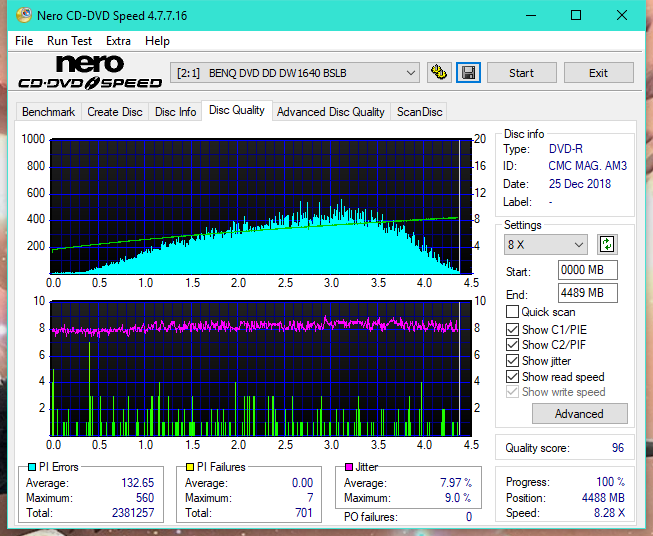Maximize the Nero CD-DVD Speed window
Viewport: 653px width, 536px height.
tap(576, 15)
